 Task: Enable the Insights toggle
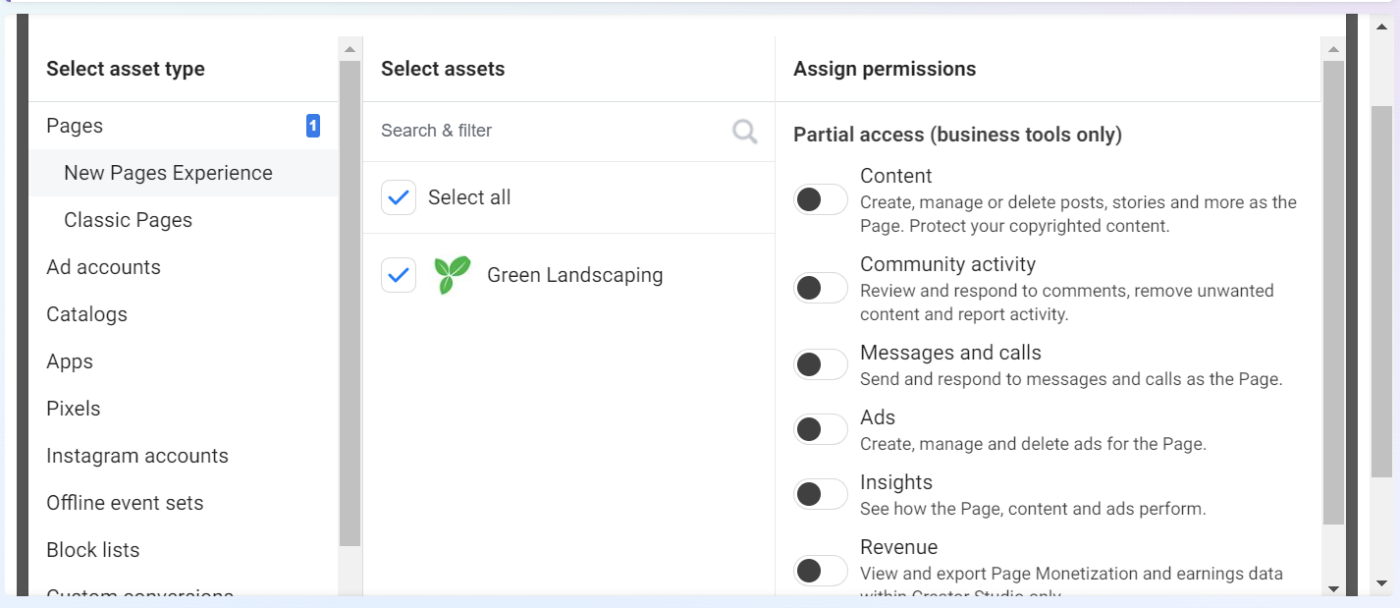coord(820,494)
